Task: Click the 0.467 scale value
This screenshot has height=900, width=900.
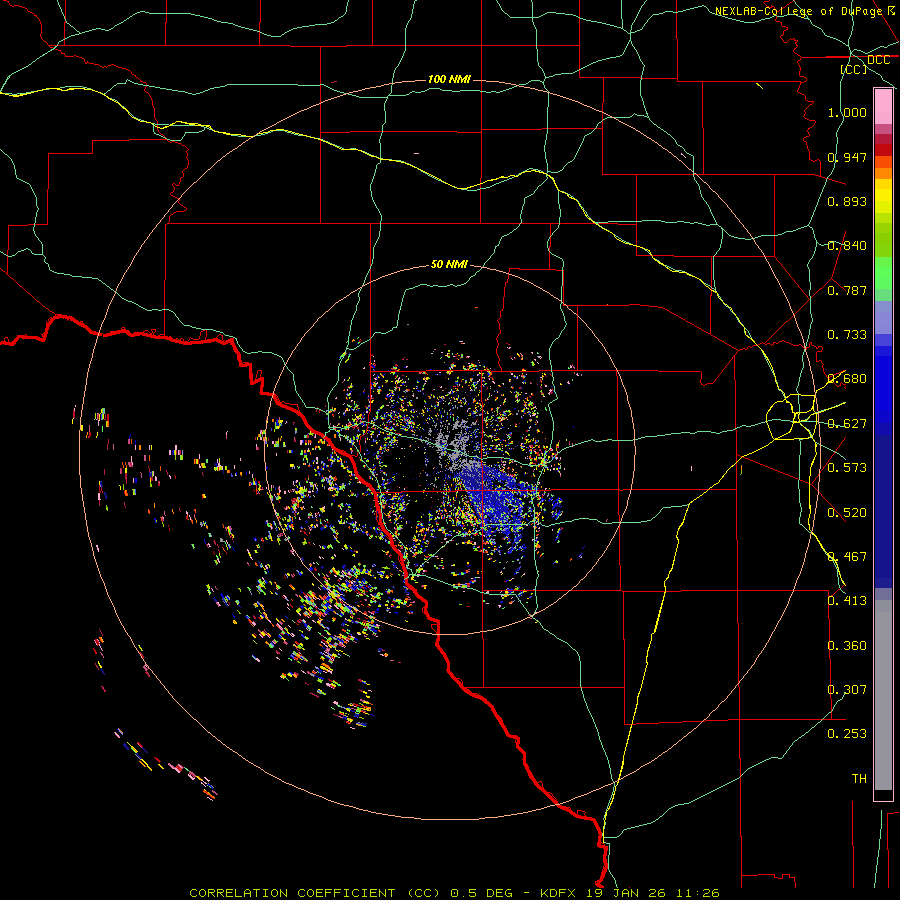Action: pos(847,557)
